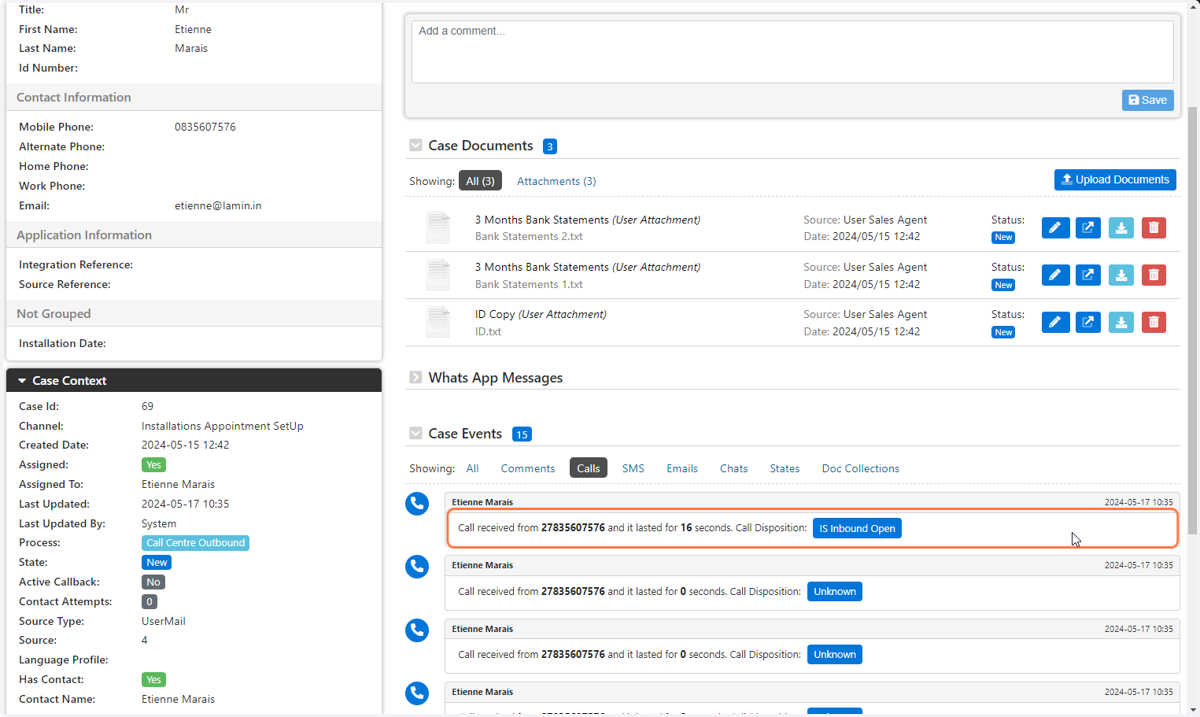Screen dimensions: 1200x717
Task: Click Last Updated value 2024-05-17 10:35
Action: tap(186, 504)
